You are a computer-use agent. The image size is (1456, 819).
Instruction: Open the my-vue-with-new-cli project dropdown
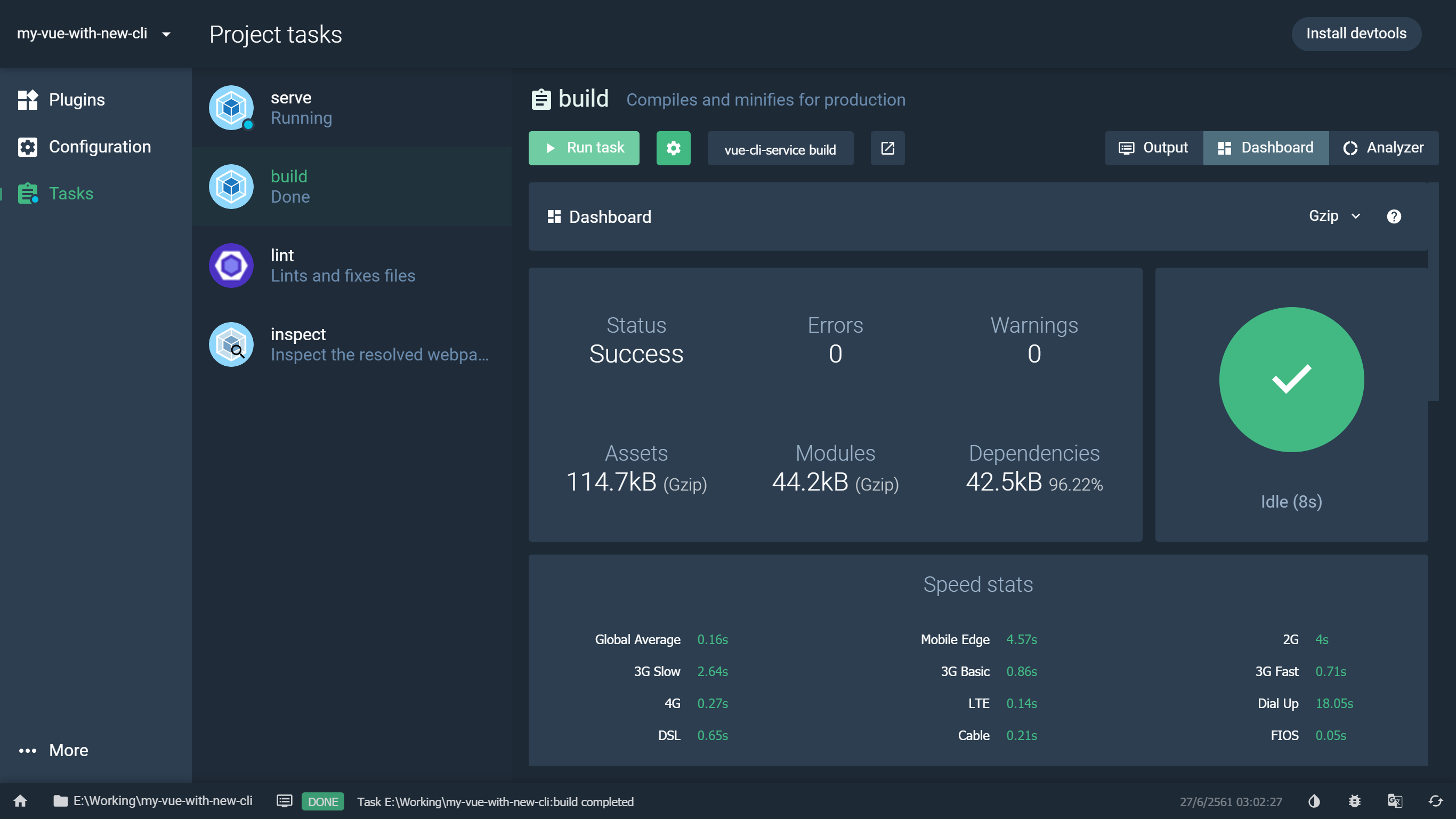[x=94, y=34]
